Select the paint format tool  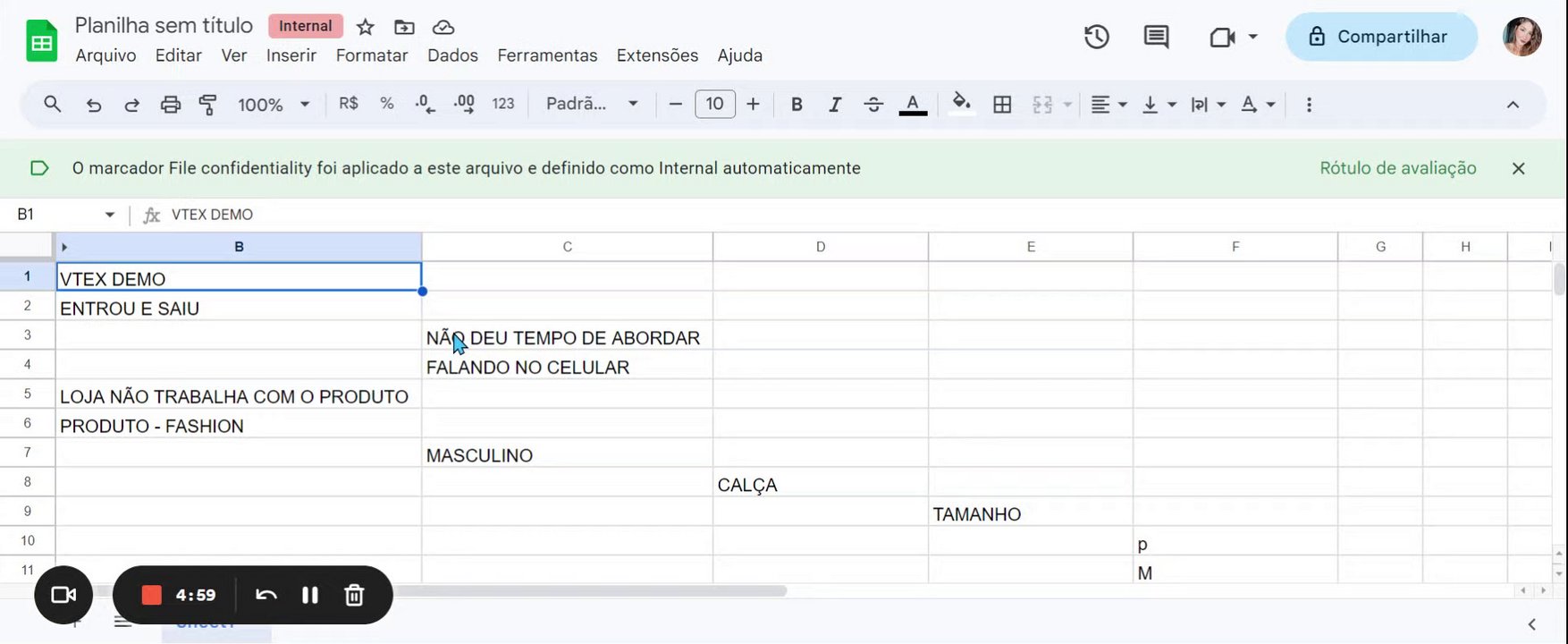(207, 105)
